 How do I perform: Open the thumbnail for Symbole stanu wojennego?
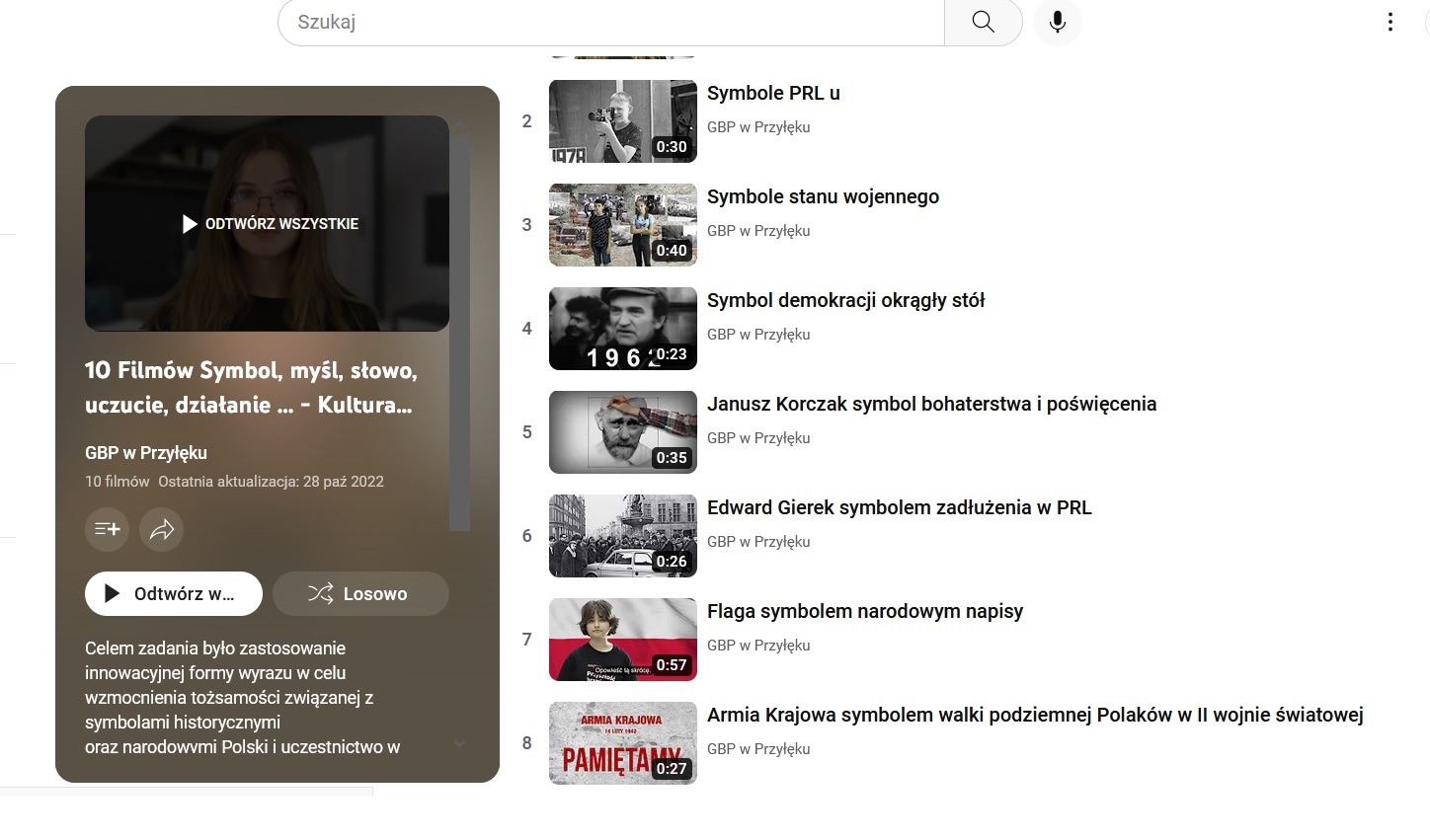(x=623, y=225)
